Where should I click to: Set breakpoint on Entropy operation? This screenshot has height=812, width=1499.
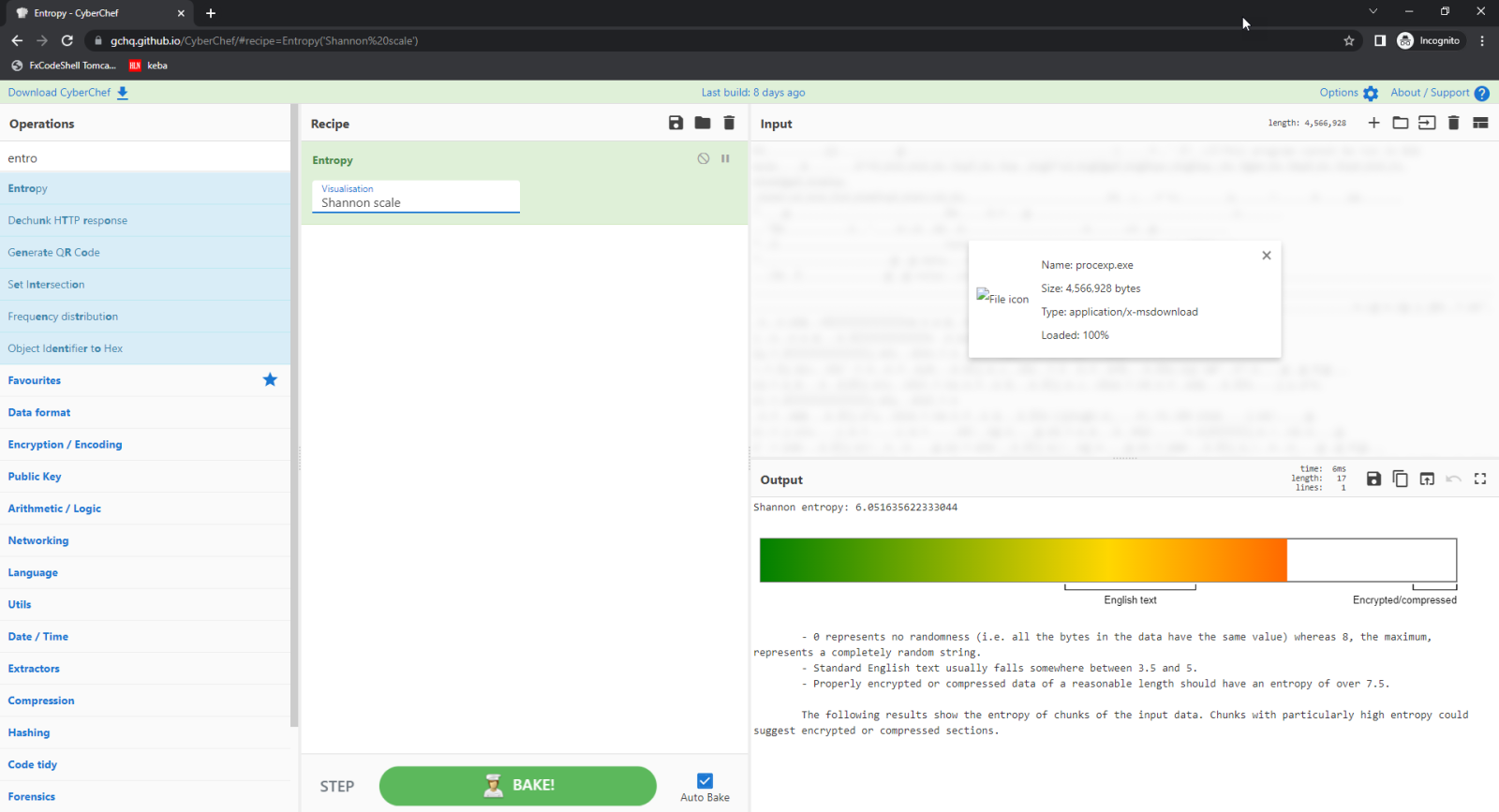click(725, 159)
